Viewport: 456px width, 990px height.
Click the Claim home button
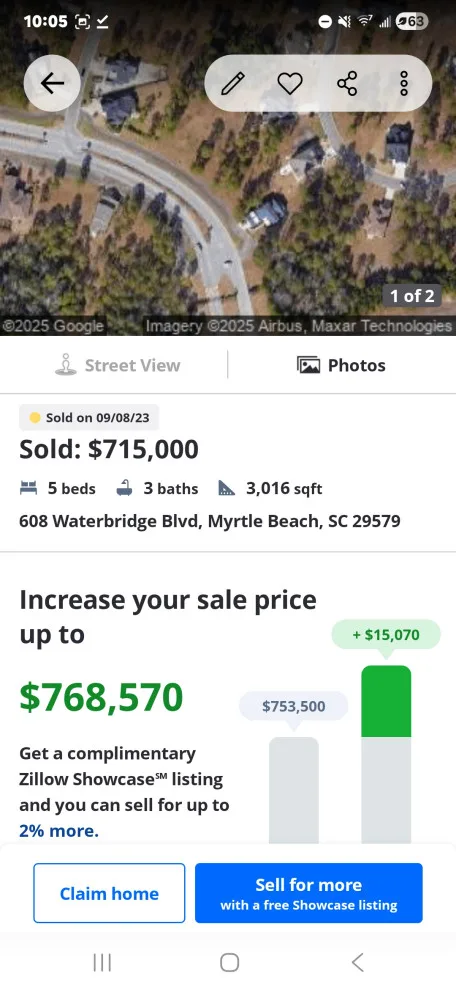pyautogui.click(x=109, y=893)
